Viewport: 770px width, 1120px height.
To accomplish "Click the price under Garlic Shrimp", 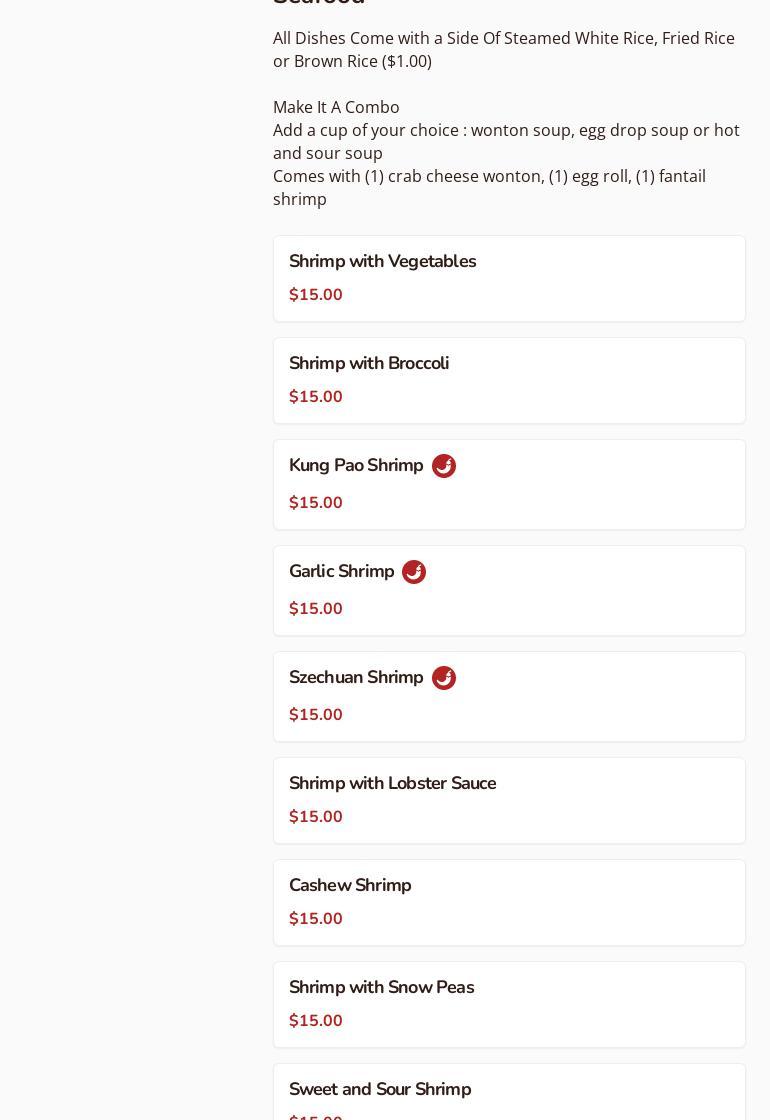I will click(x=316, y=609).
